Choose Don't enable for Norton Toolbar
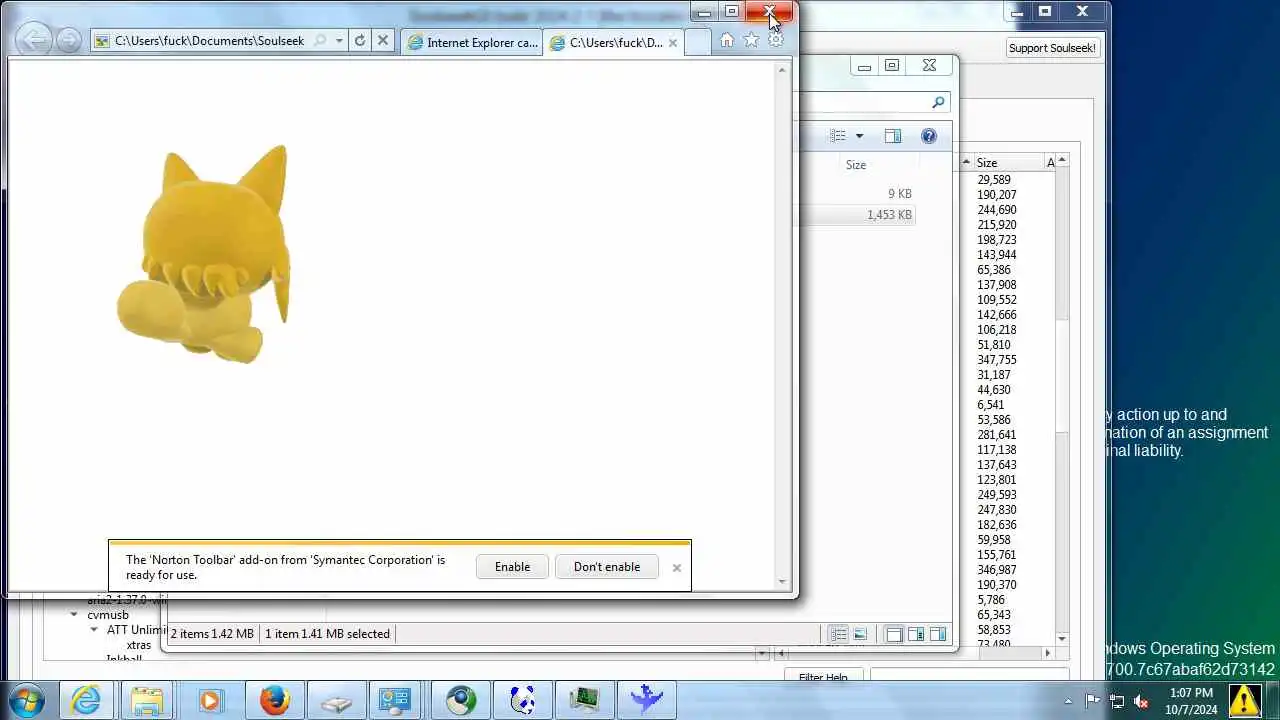The image size is (1280, 720). [607, 567]
